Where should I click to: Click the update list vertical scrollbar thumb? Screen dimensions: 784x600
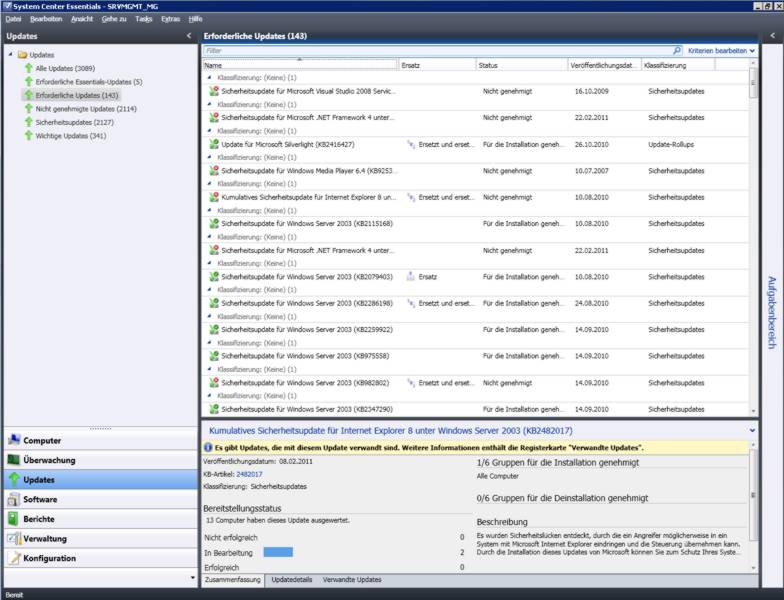point(753,83)
